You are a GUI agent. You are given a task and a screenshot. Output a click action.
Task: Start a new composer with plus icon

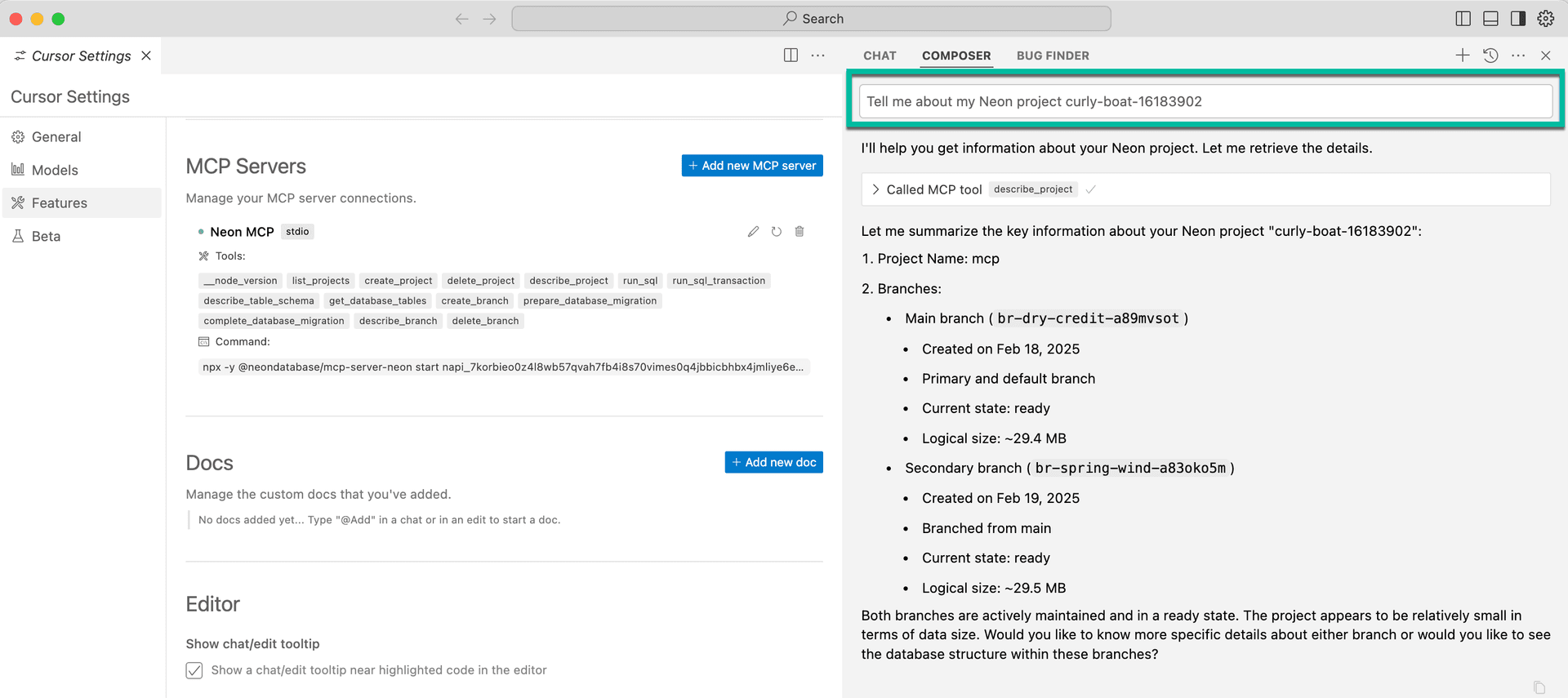1462,56
